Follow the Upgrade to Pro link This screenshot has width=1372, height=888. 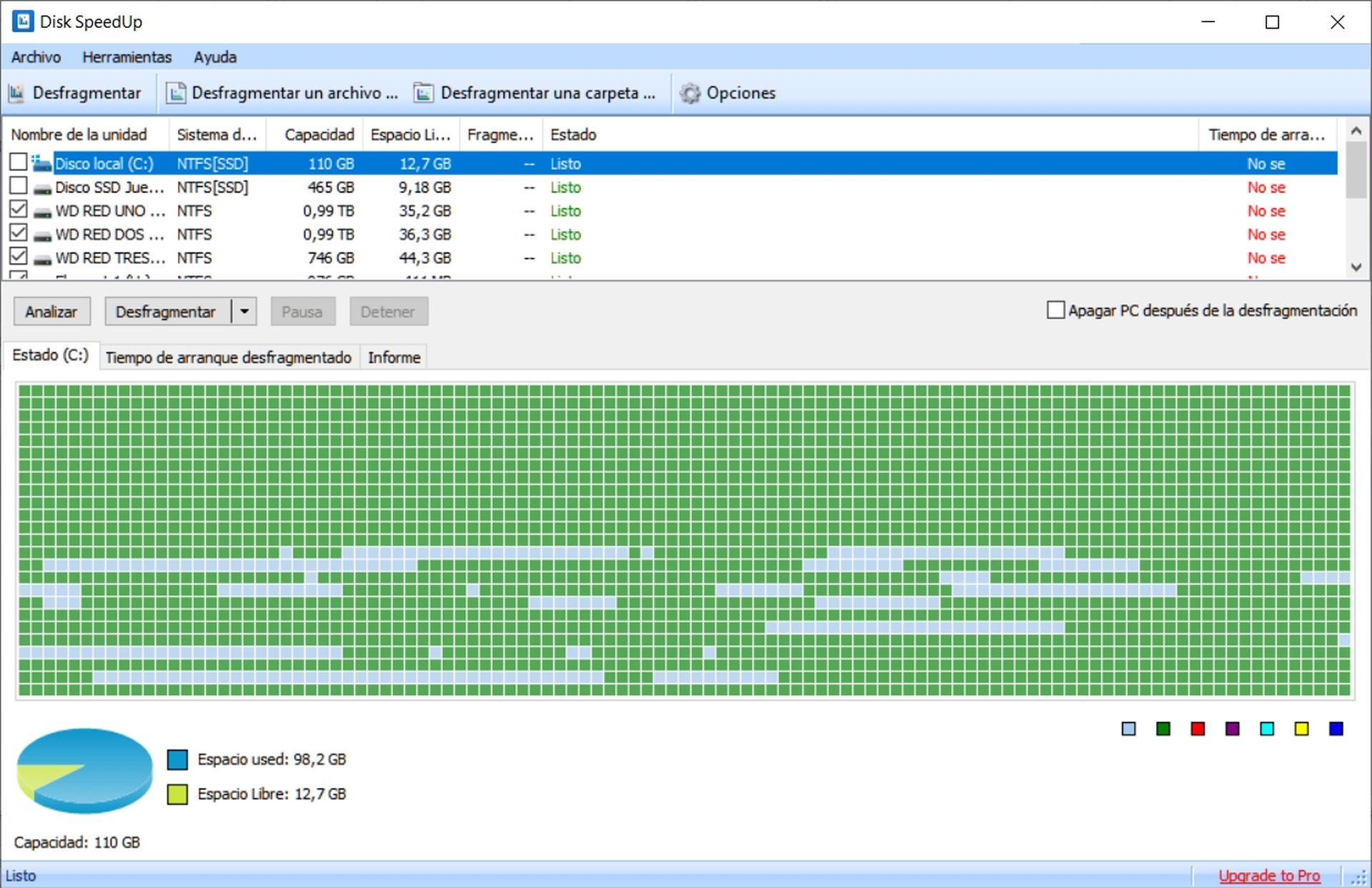point(1268,875)
